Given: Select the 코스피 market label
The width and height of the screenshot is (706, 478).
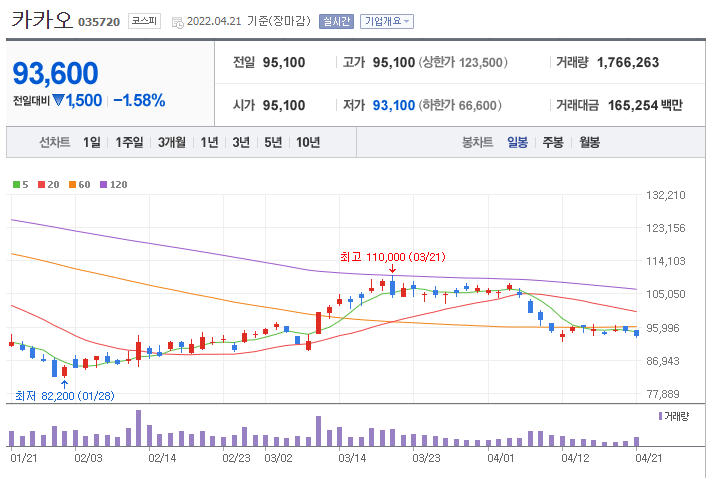Looking at the screenshot, I should (144, 21).
